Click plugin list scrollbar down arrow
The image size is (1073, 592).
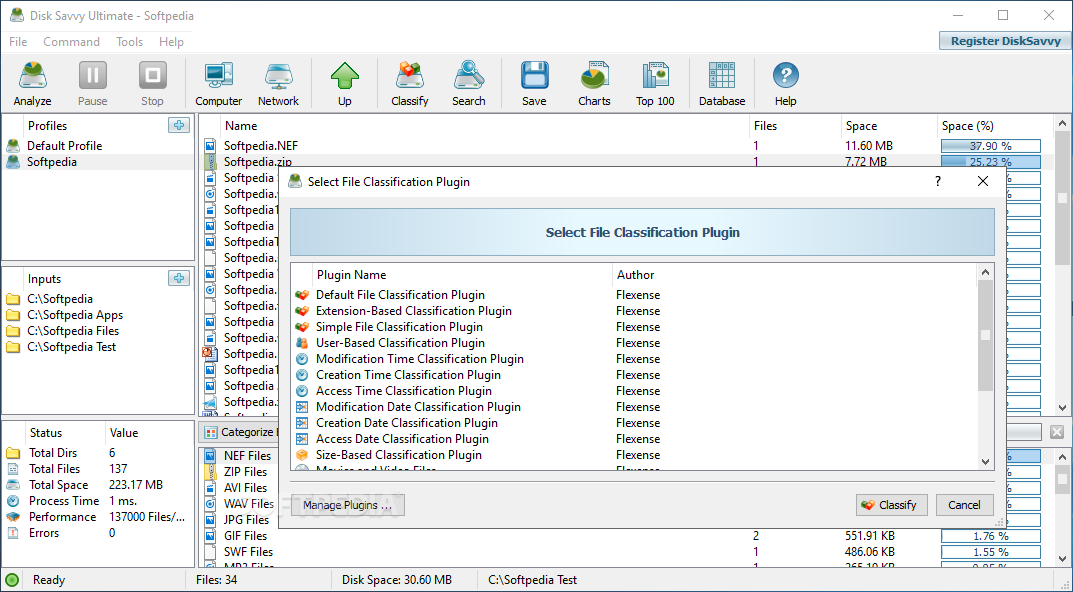[x=985, y=462]
